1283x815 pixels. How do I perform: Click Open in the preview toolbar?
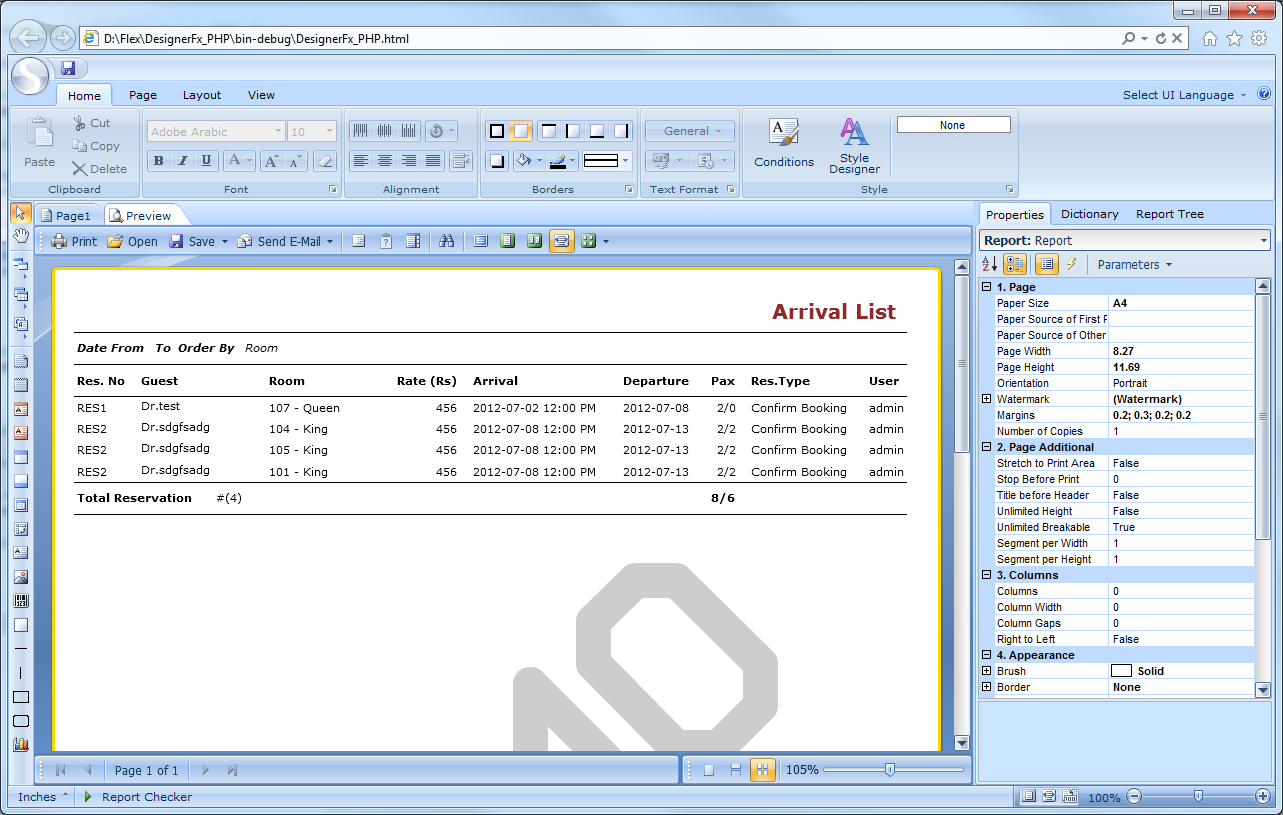(132, 241)
